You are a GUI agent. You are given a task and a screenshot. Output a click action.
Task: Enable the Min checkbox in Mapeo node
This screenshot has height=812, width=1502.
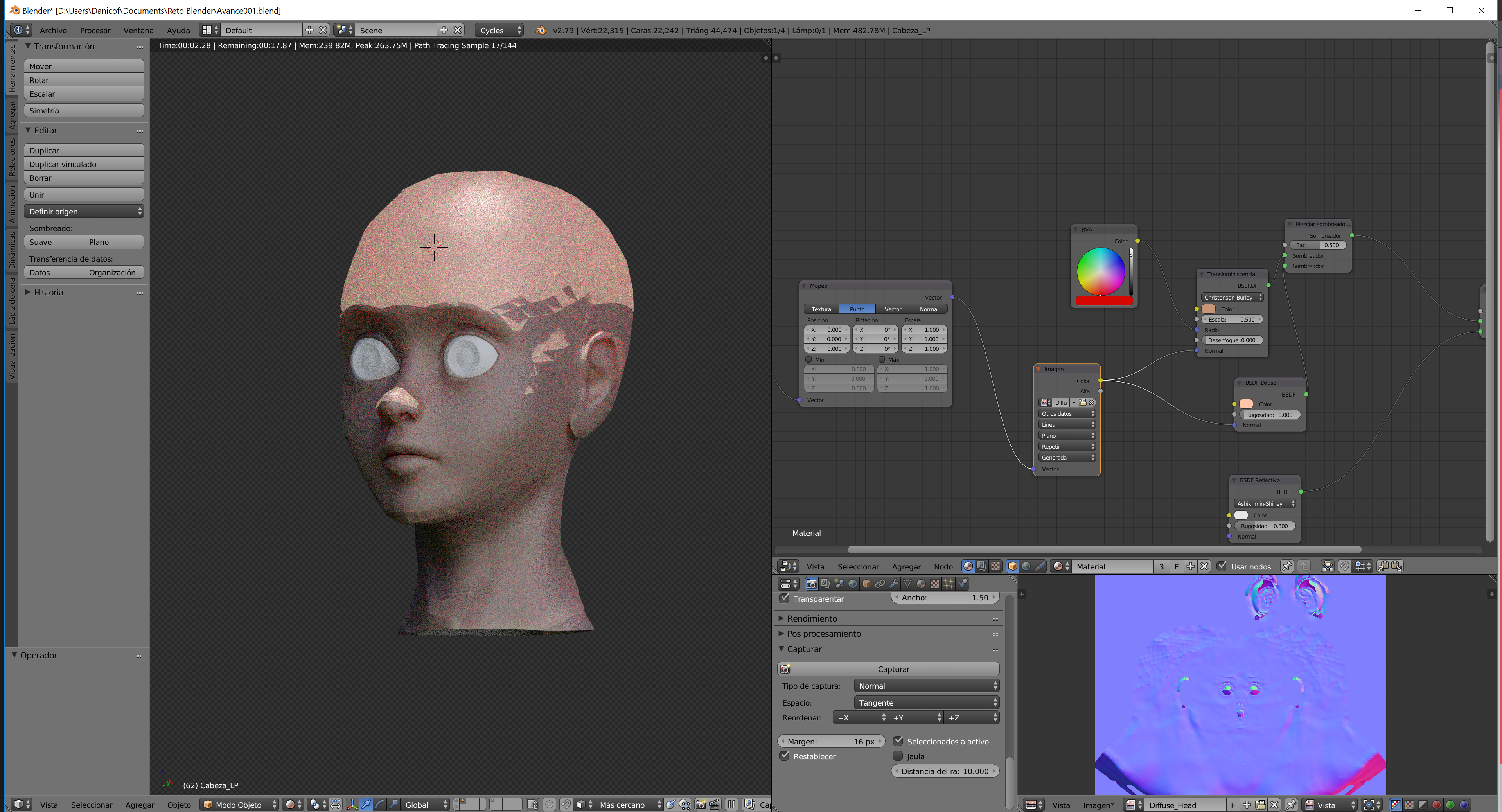(809, 360)
